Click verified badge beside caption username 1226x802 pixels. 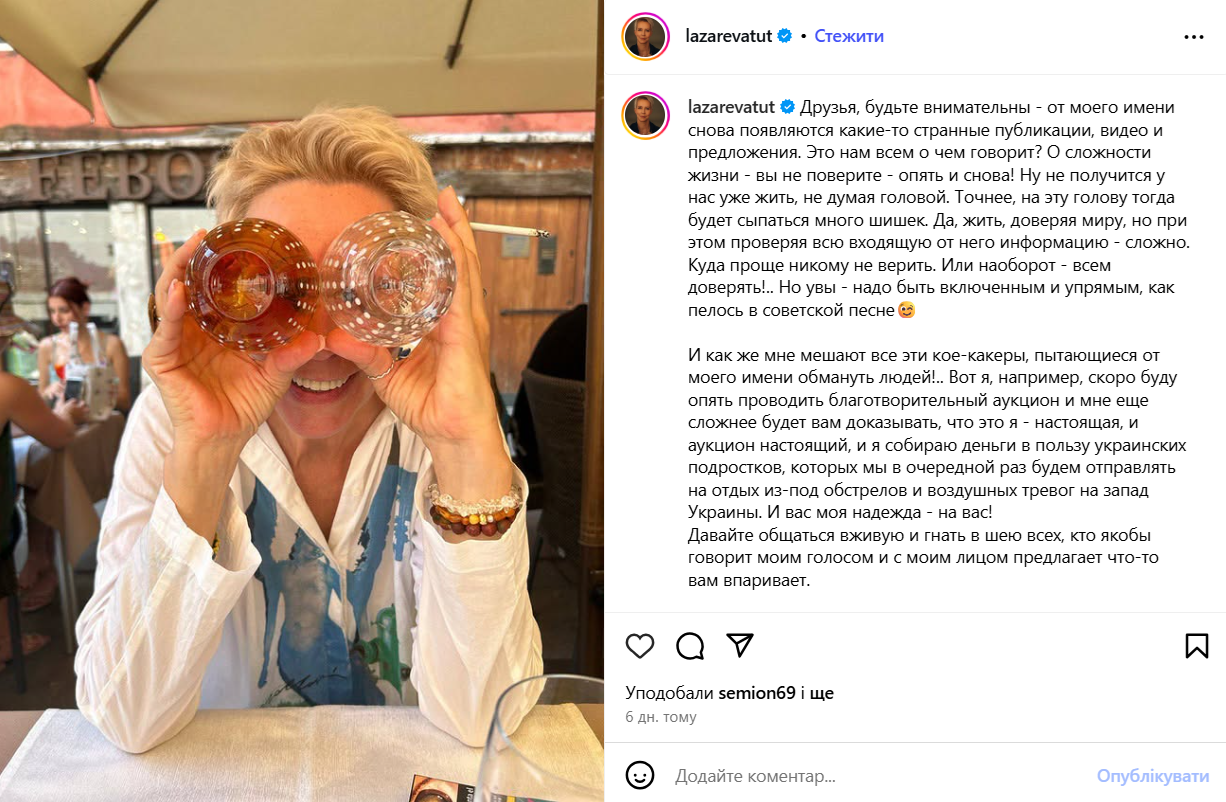(x=787, y=107)
